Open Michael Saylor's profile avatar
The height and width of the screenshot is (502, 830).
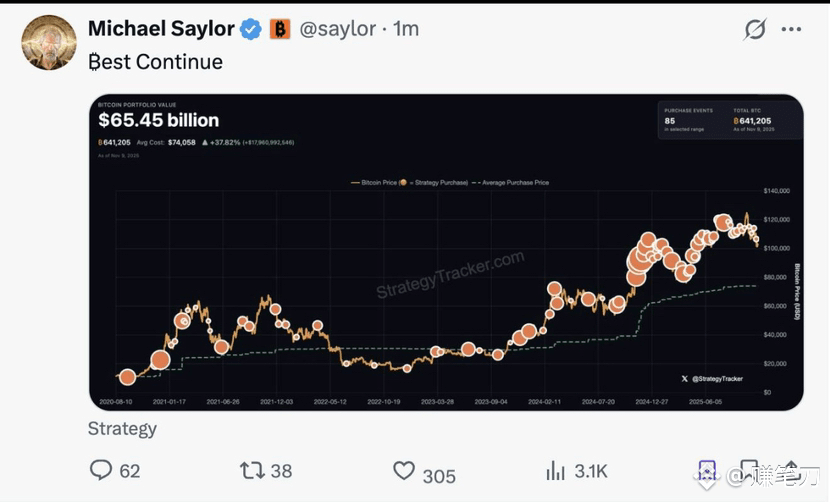(49, 42)
